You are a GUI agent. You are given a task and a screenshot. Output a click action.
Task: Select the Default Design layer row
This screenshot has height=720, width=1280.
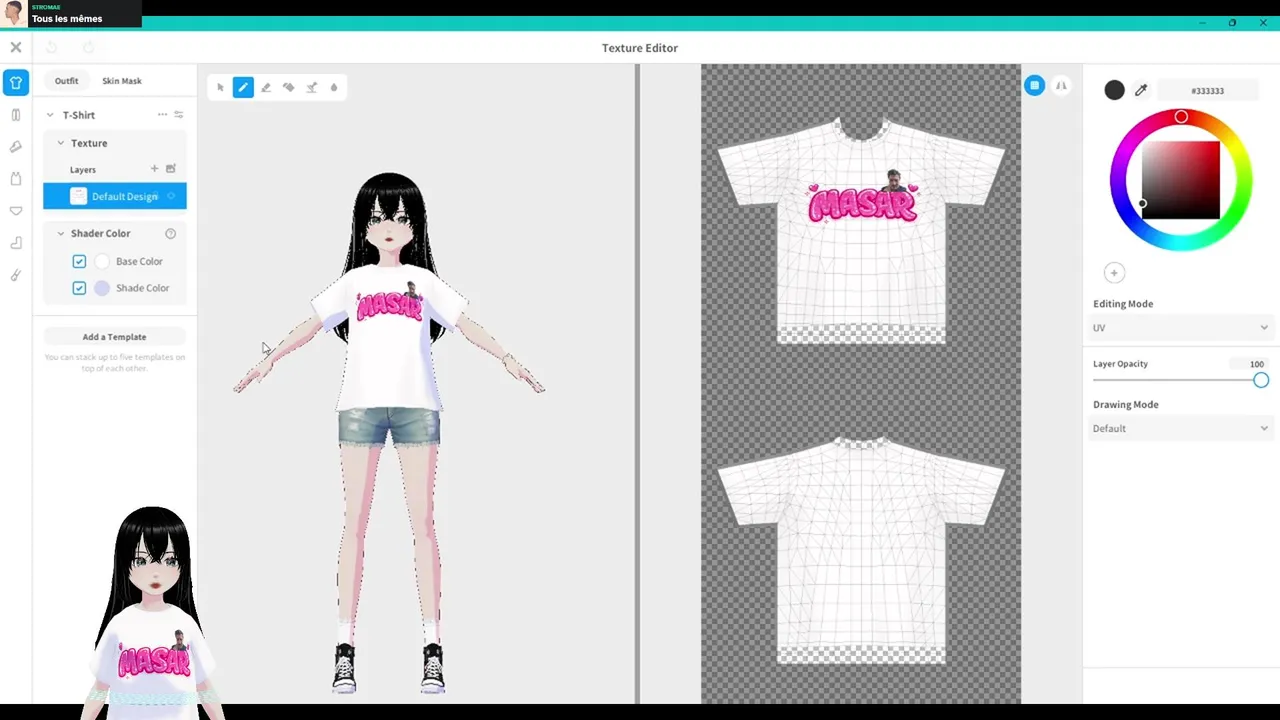tap(114, 196)
